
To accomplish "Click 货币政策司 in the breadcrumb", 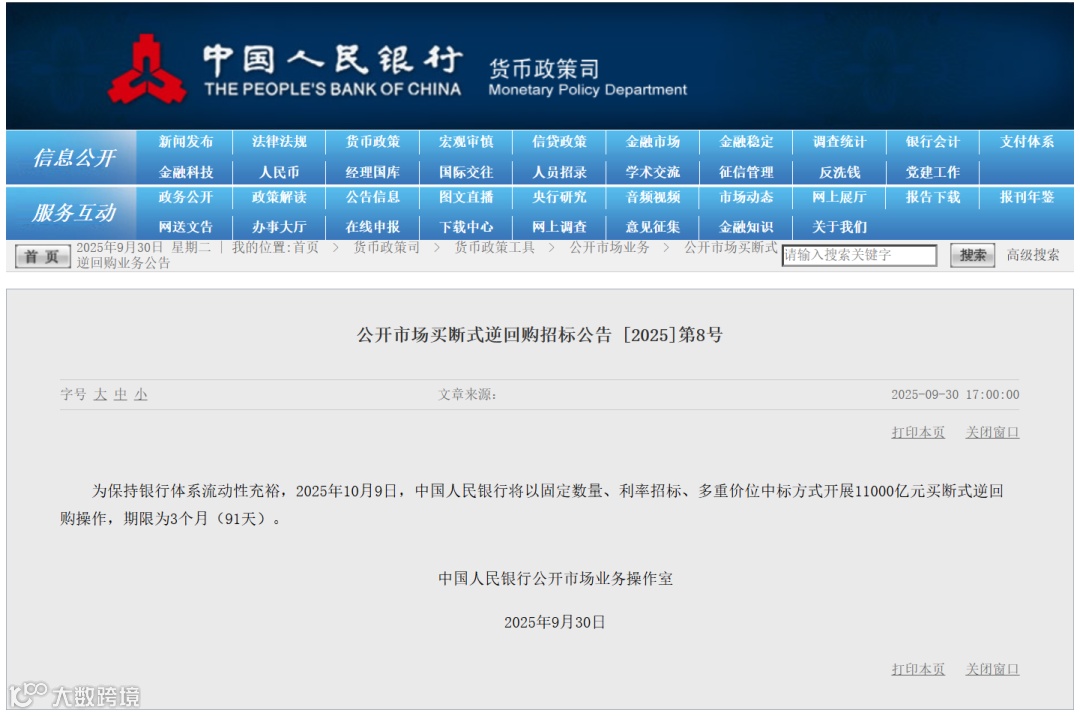I will 386,247.
